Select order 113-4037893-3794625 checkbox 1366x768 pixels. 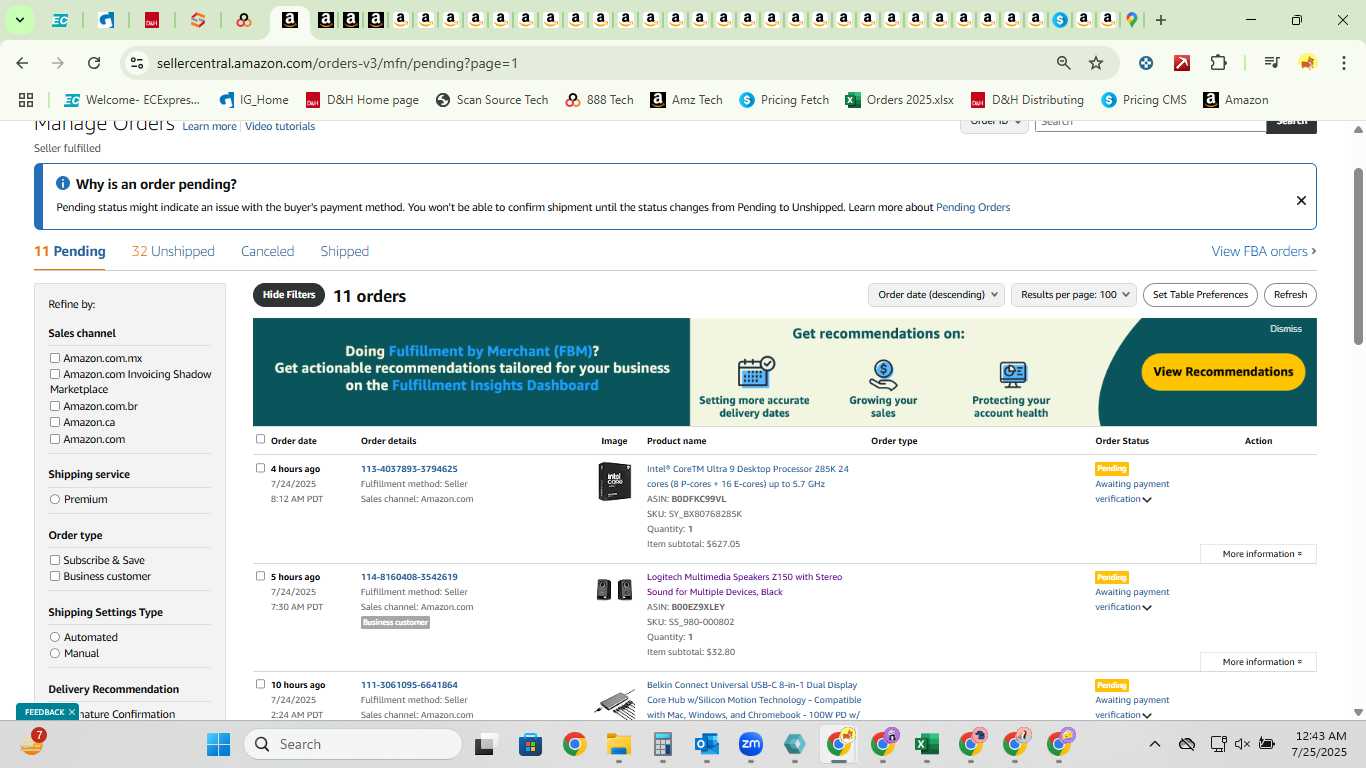[x=261, y=468]
